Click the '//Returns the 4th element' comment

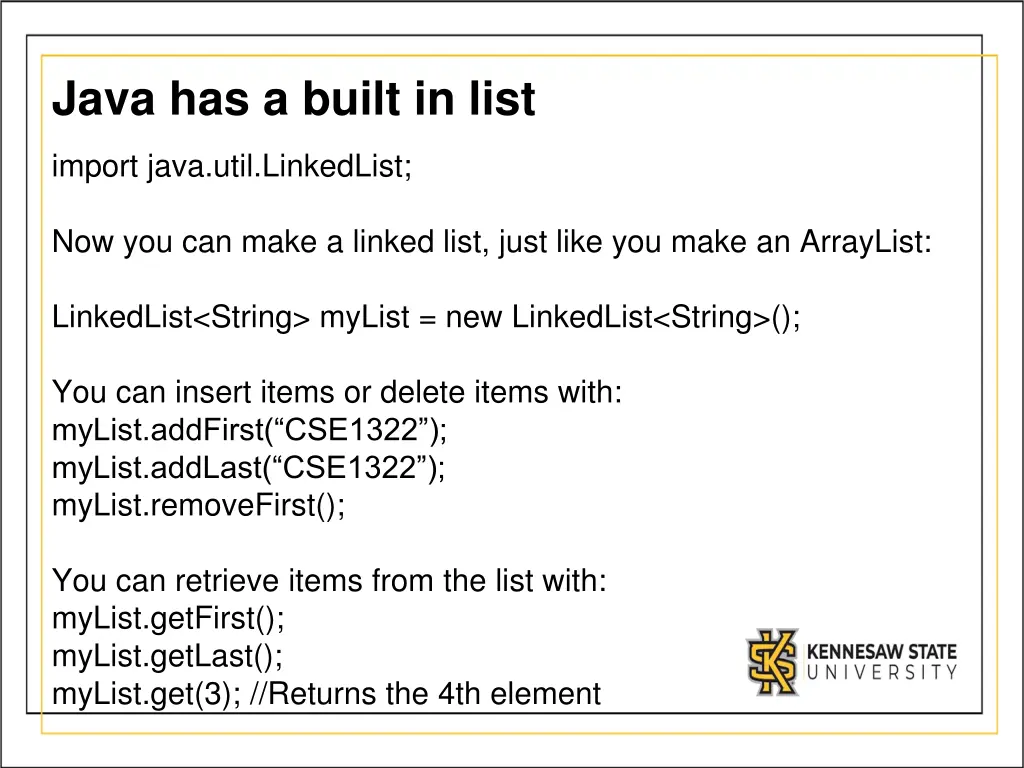(434, 693)
